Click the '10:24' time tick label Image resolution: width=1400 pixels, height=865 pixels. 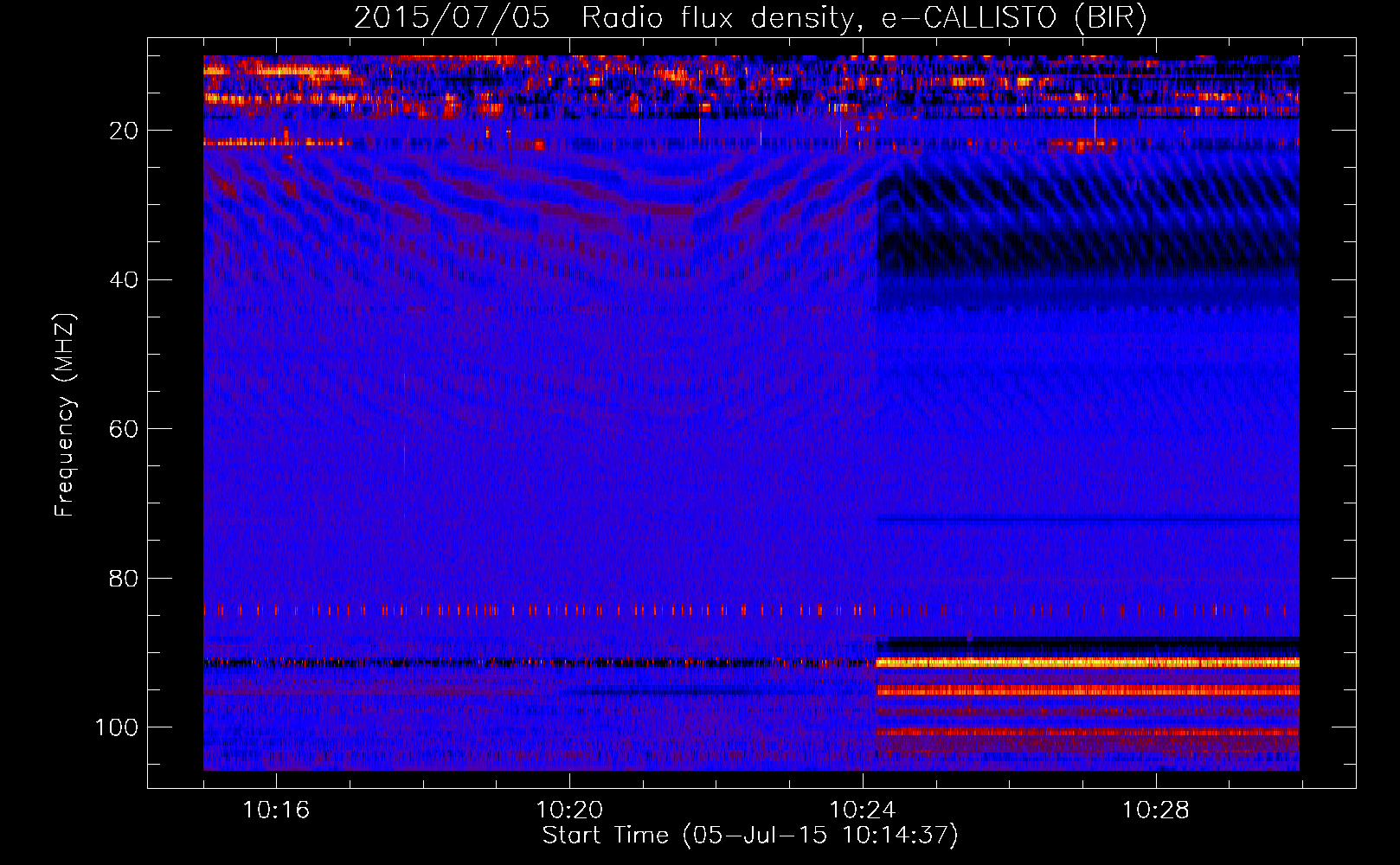[863, 811]
